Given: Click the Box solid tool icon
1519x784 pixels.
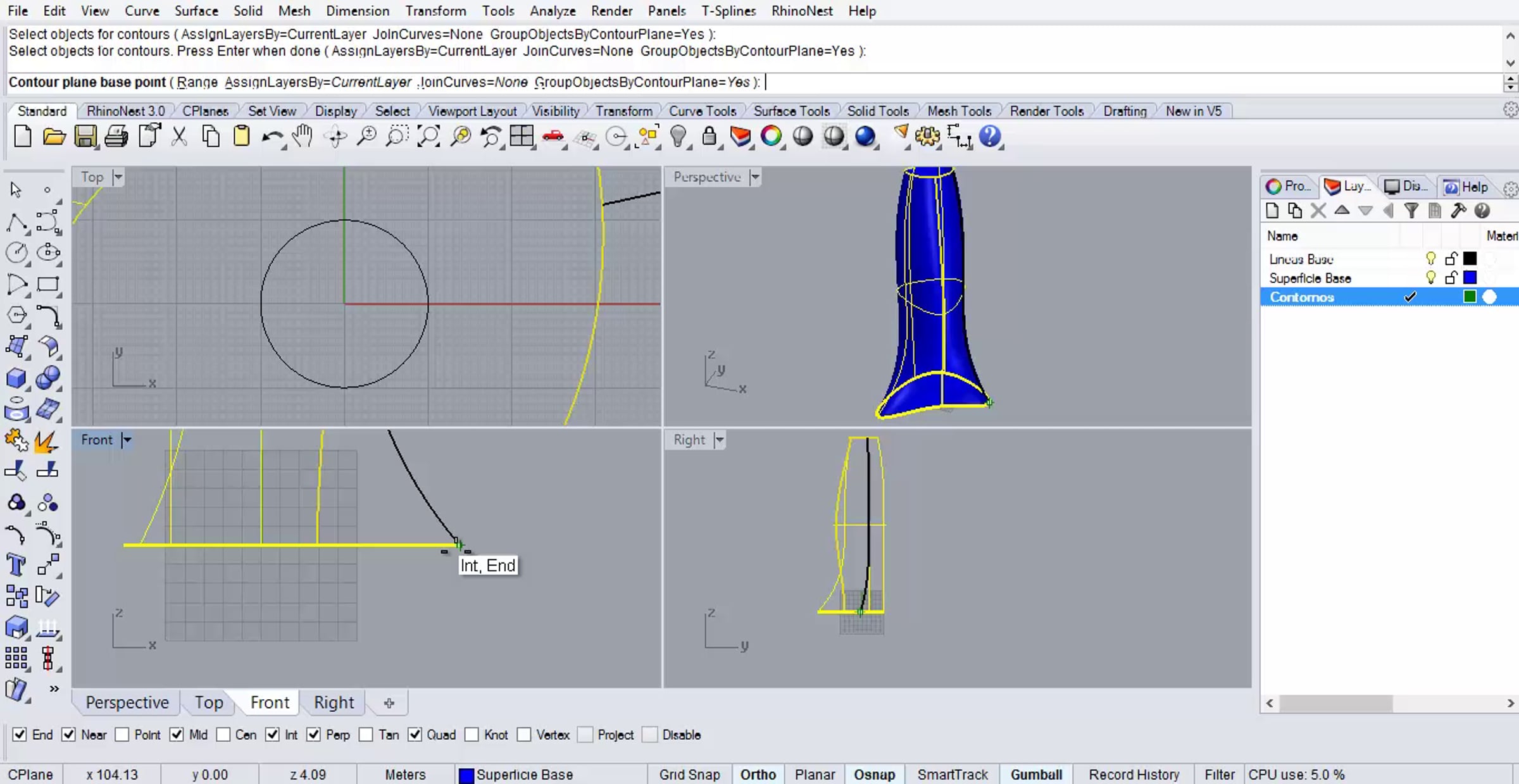Looking at the screenshot, I should [x=16, y=378].
